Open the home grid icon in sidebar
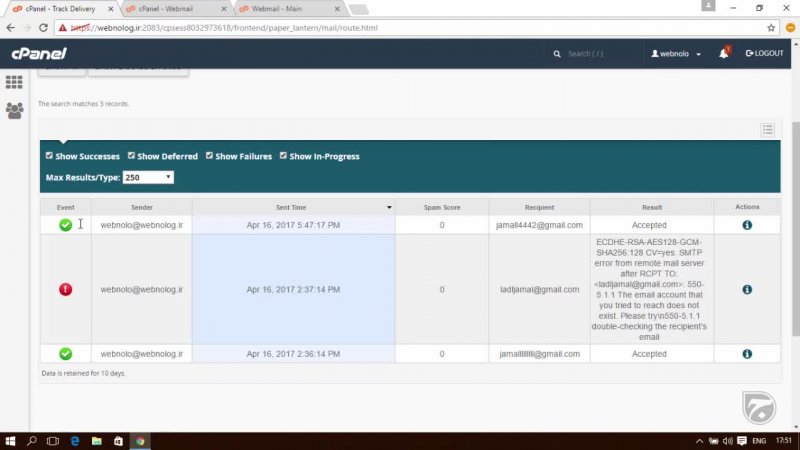This screenshot has width=800, height=450. click(14, 82)
